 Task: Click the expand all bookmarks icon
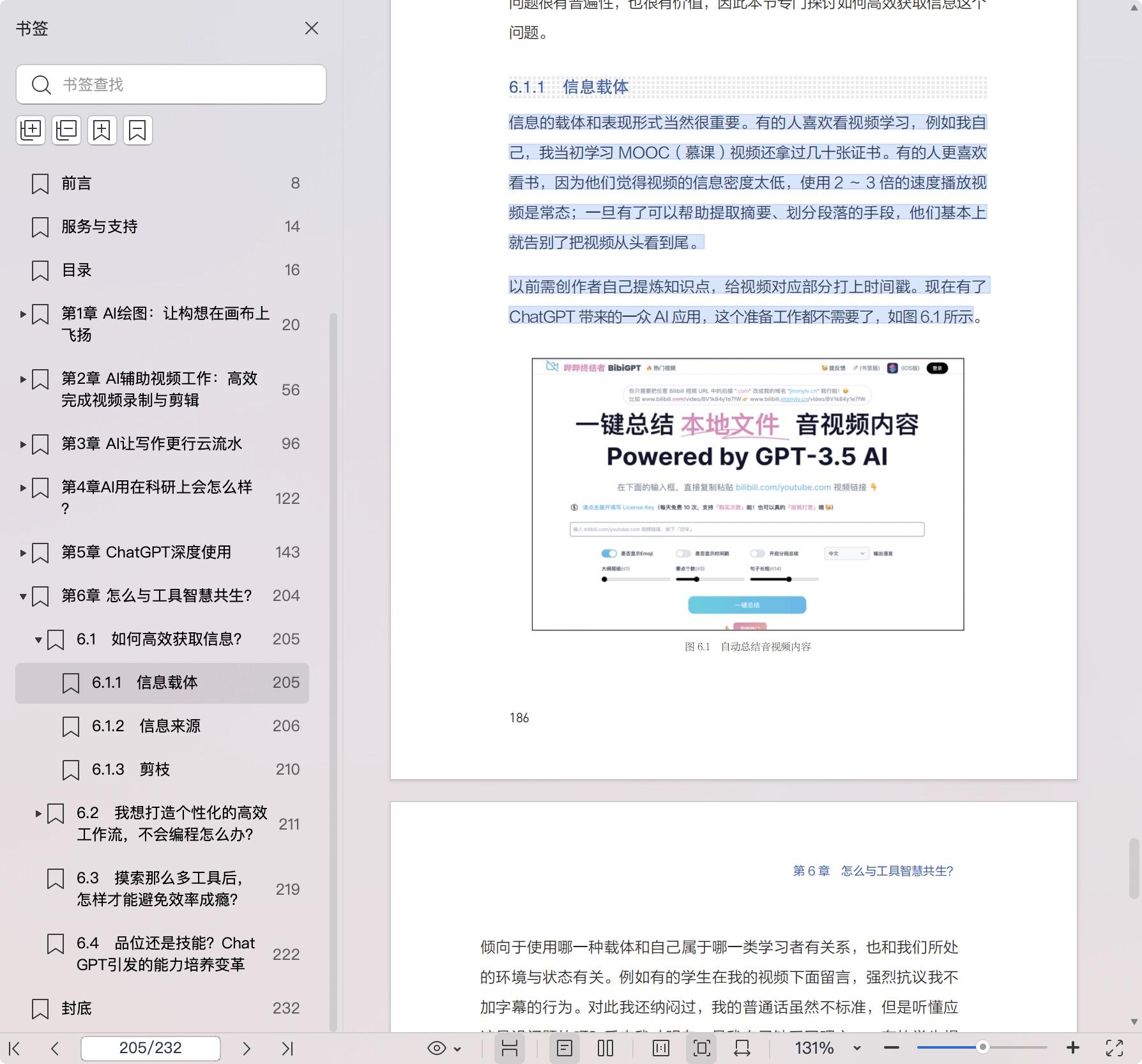(x=31, y=130)
